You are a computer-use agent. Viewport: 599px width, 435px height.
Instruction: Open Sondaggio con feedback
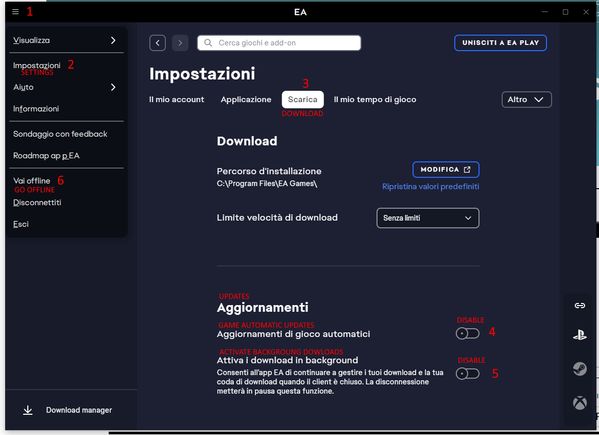point(60,134)
